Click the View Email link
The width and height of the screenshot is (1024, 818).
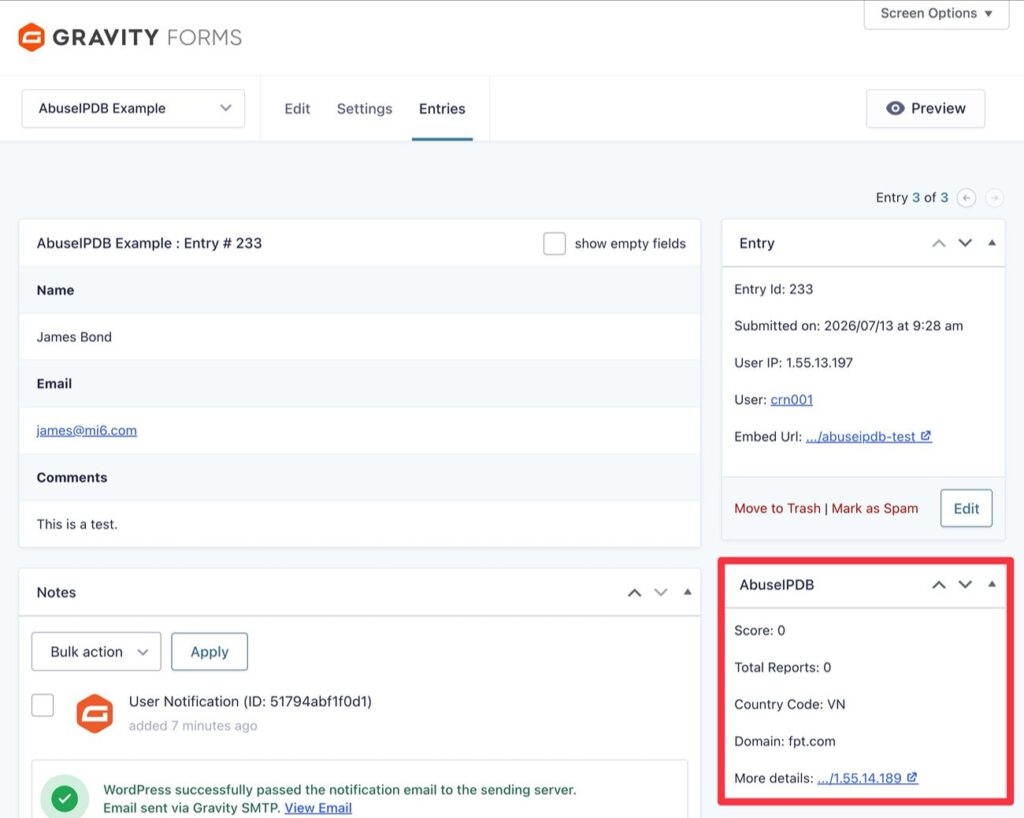point(318,808)
